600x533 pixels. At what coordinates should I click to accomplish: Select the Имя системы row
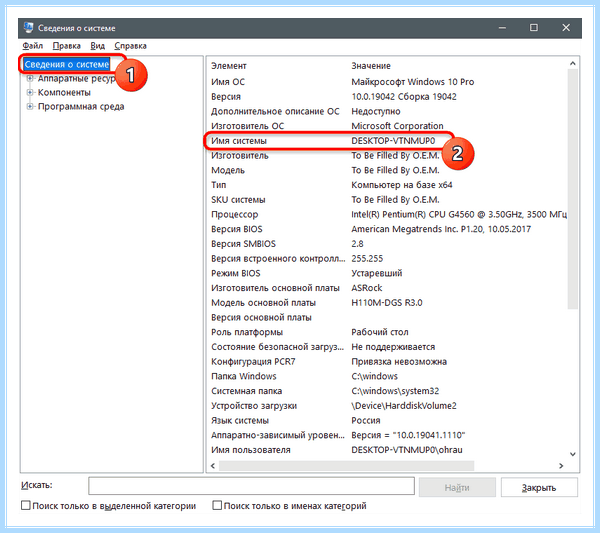[x=387, y=141]
